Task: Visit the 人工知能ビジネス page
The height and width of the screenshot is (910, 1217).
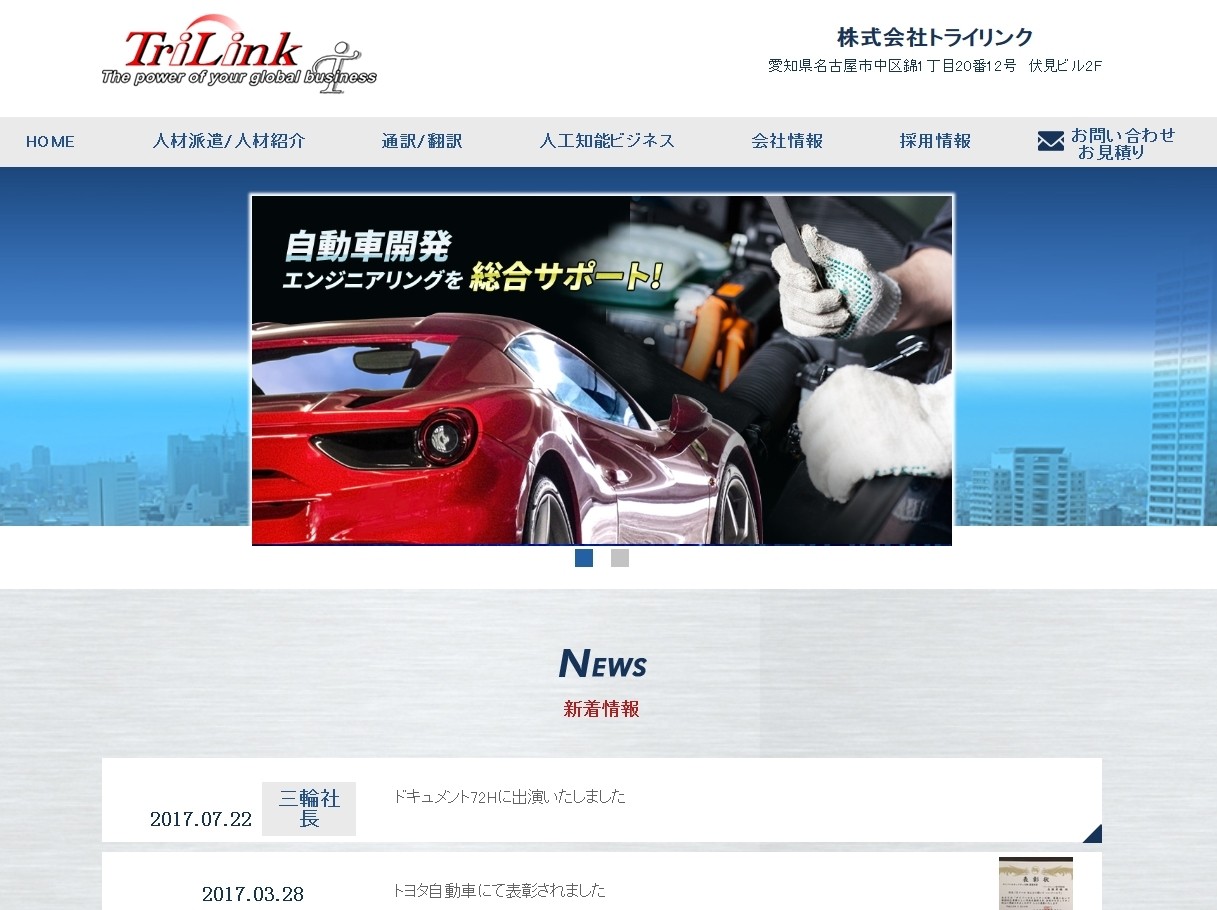Action: click(x=607, y=141)
